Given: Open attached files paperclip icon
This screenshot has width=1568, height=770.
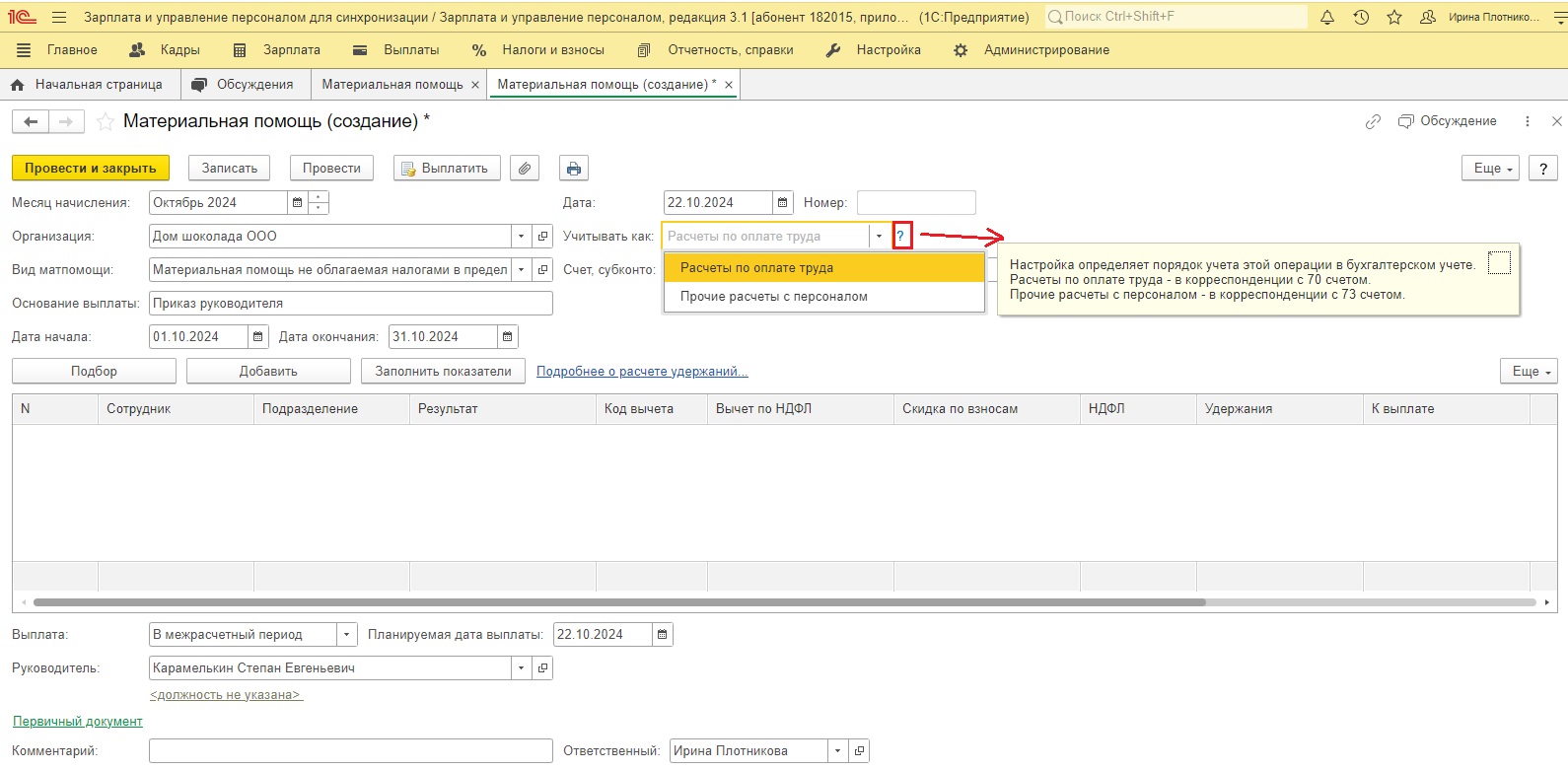Looking at the screenshot, I should [525, 168].
